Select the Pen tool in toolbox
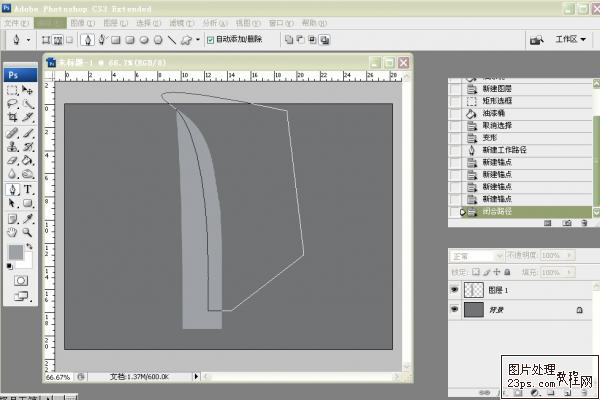 coord(12,189)
